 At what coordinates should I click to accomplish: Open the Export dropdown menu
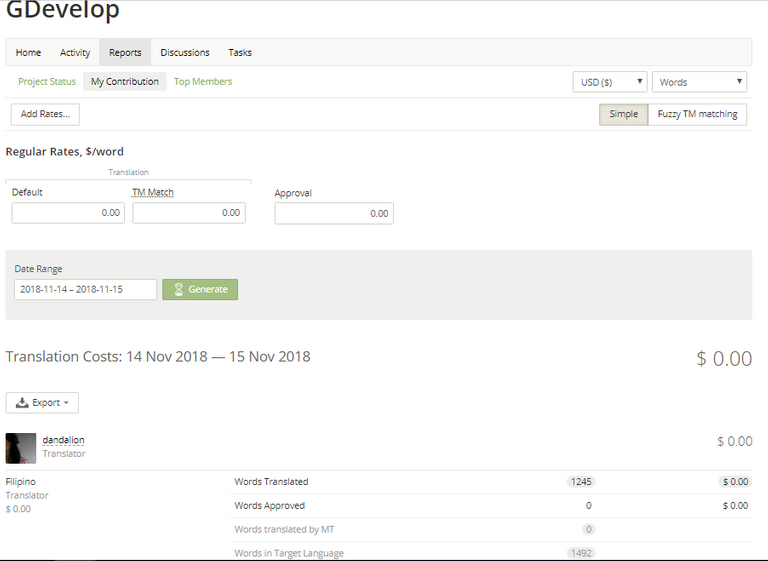click(x=42, y=403)
